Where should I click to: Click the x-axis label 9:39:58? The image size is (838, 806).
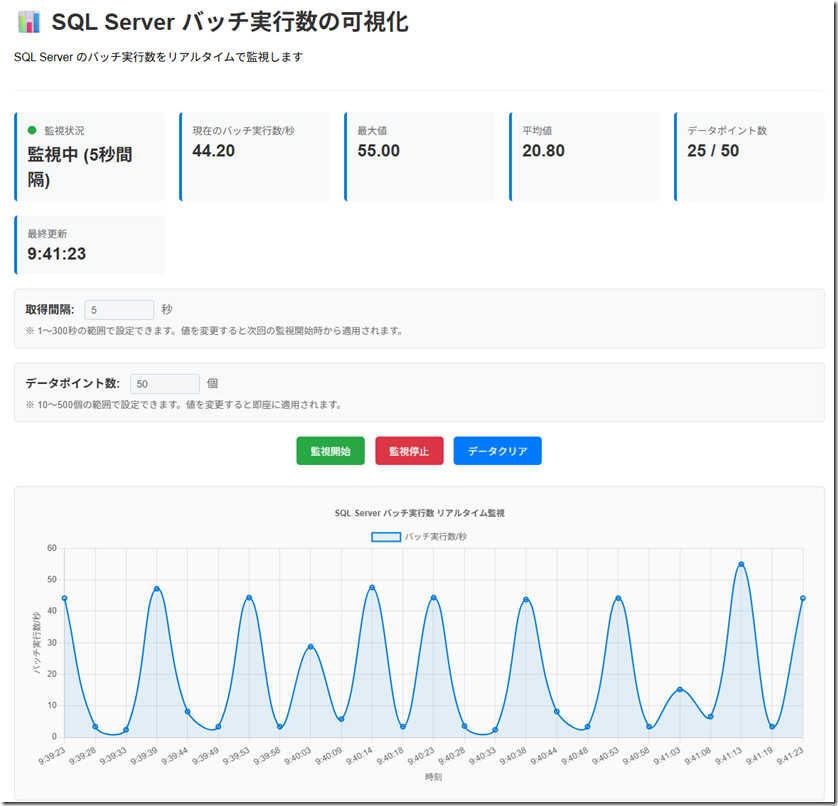[267, 755]
